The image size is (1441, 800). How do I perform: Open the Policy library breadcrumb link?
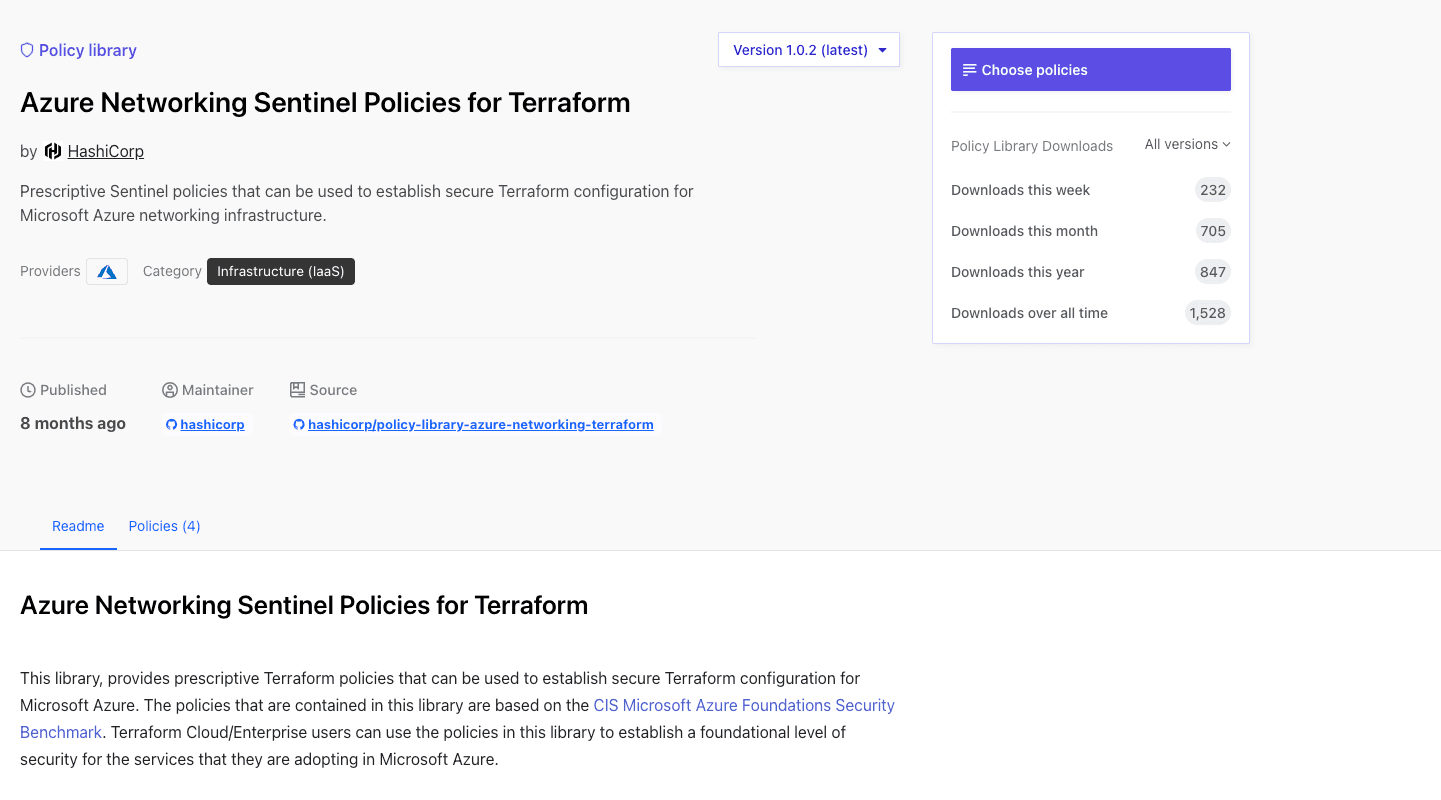87,50
